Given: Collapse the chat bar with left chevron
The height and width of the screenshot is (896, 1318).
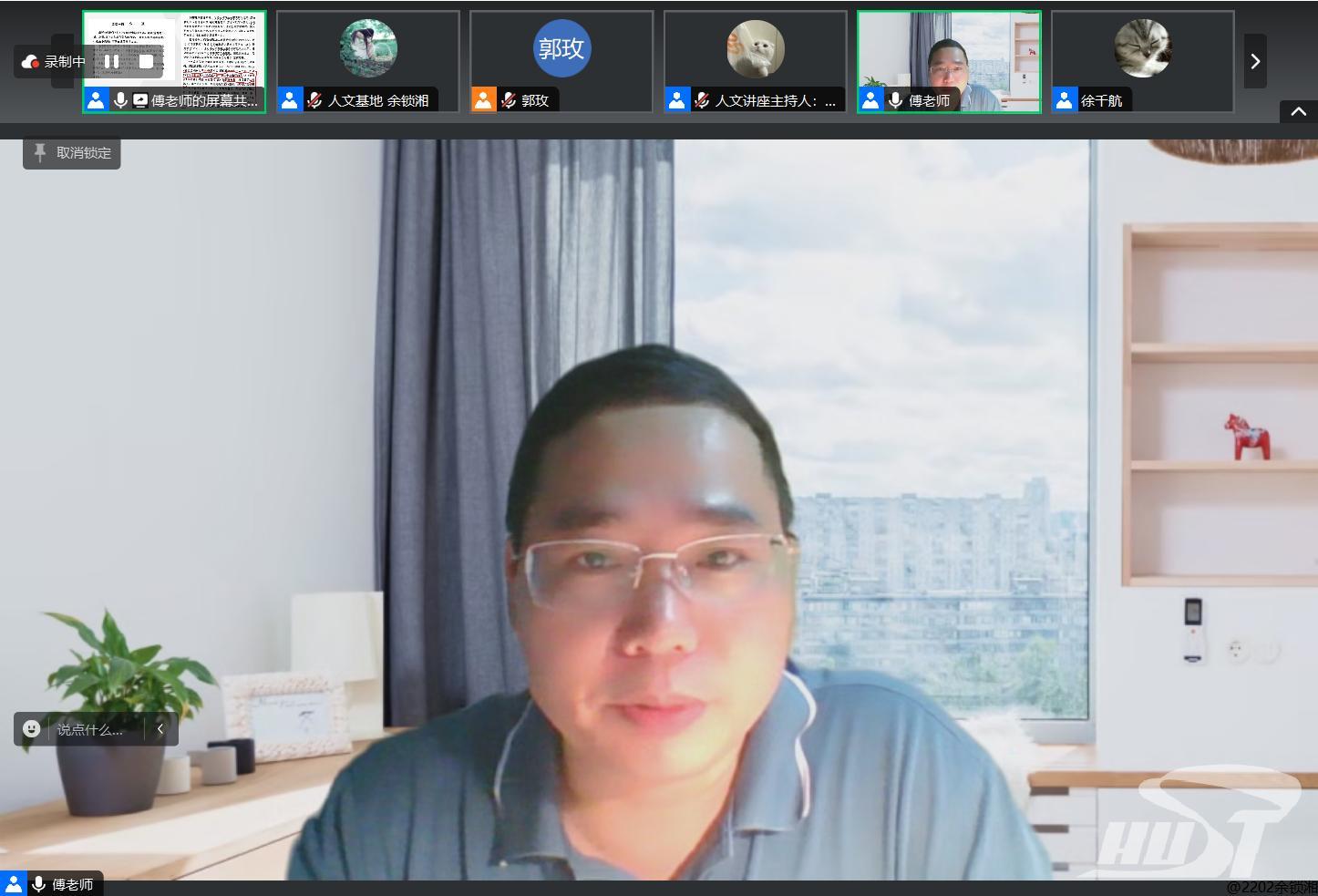Looking at the screenshot, I should (x=160, y=729).
